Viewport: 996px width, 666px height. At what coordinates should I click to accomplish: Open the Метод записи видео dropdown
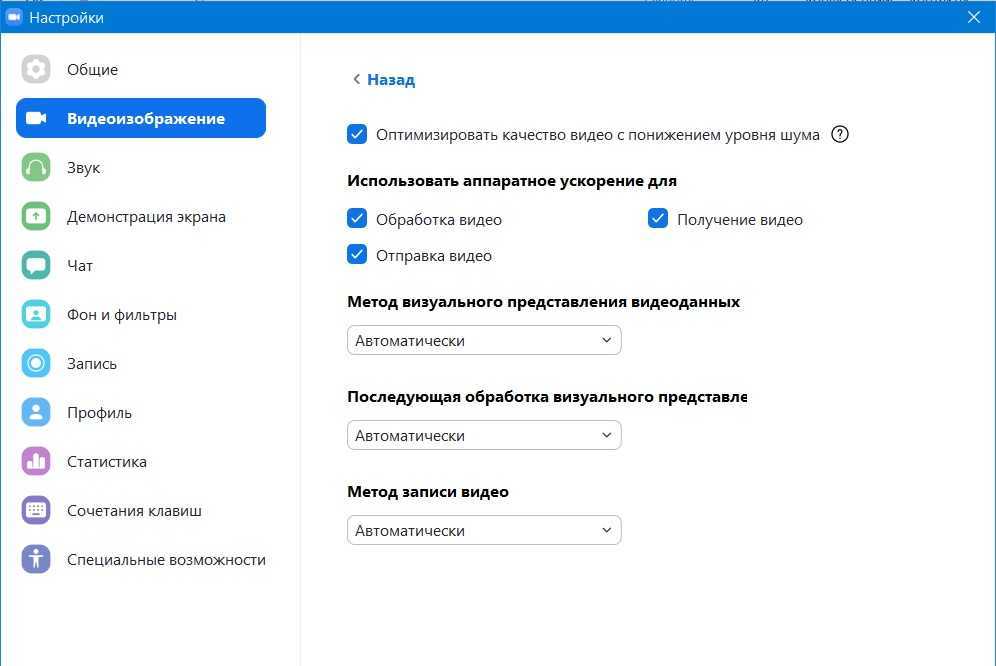(484, 530)
